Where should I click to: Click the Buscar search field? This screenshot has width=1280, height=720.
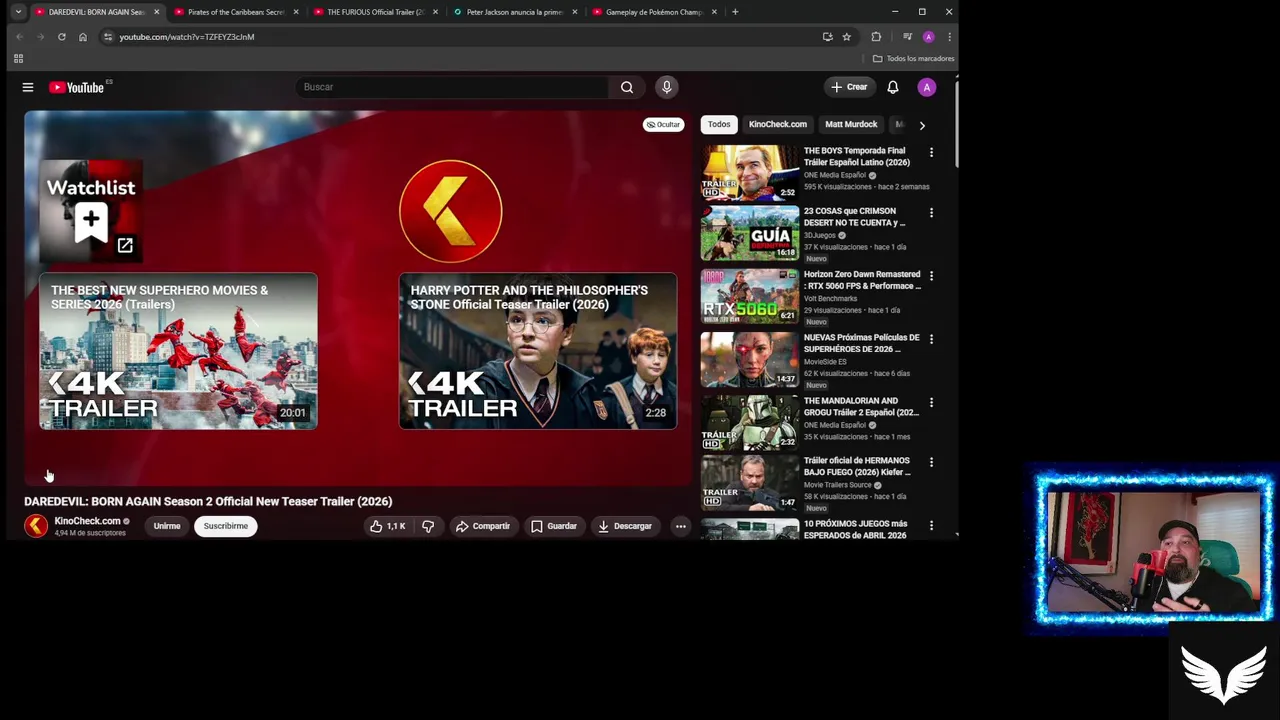pos(452,87)
